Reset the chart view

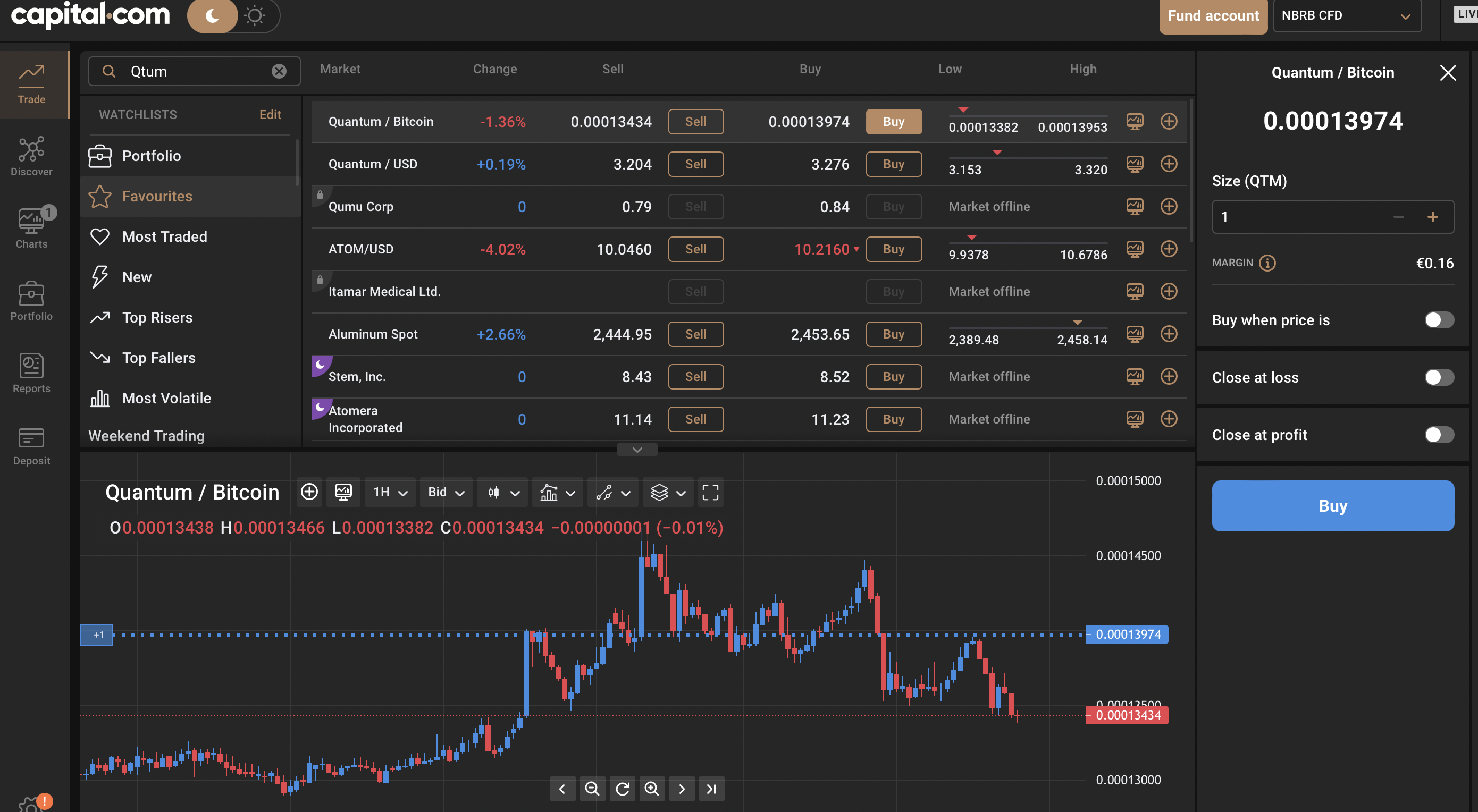tap(622, 789)
